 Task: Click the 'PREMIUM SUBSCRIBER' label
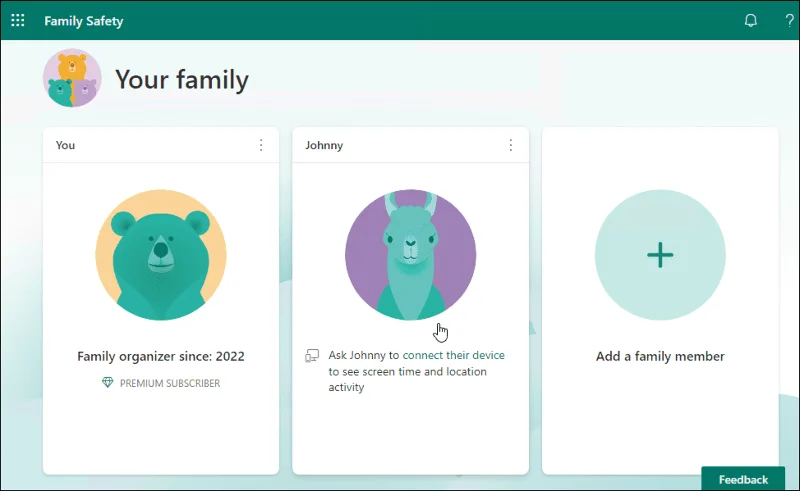tap(170, 383)
